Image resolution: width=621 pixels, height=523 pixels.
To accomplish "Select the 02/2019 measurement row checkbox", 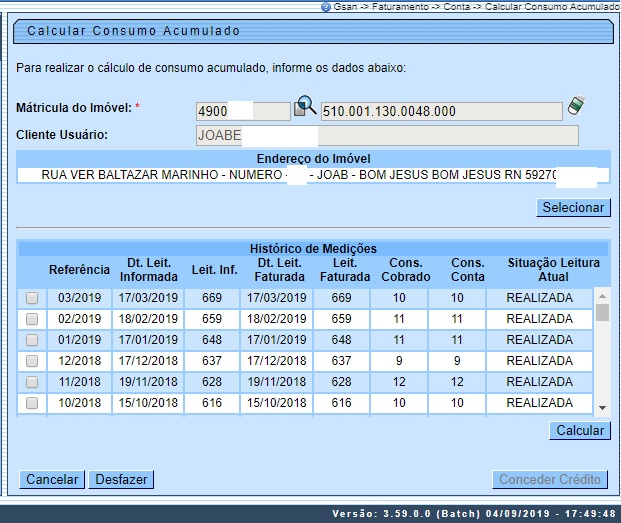I will click(x=32, y=319).
